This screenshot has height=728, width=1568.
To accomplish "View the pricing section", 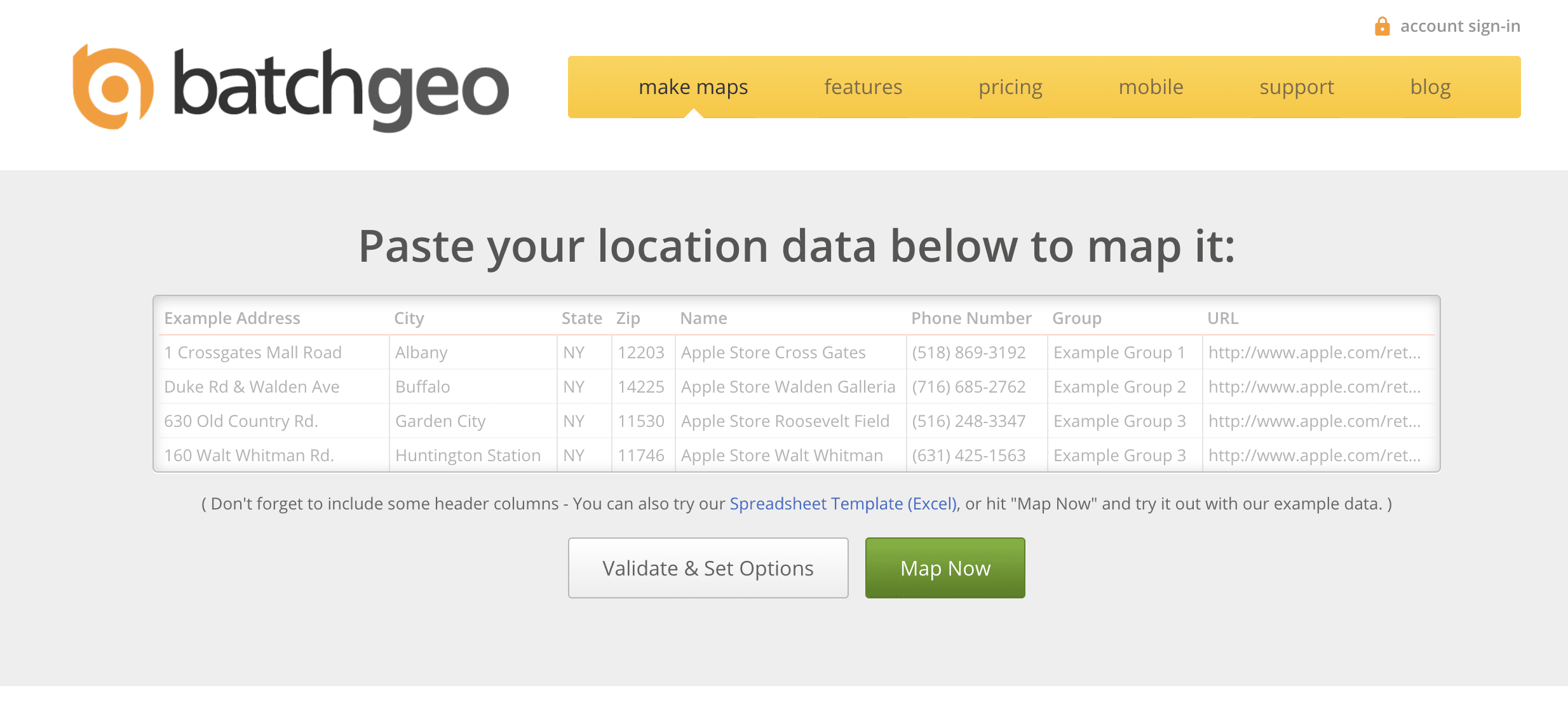I will pos(1010,87).
